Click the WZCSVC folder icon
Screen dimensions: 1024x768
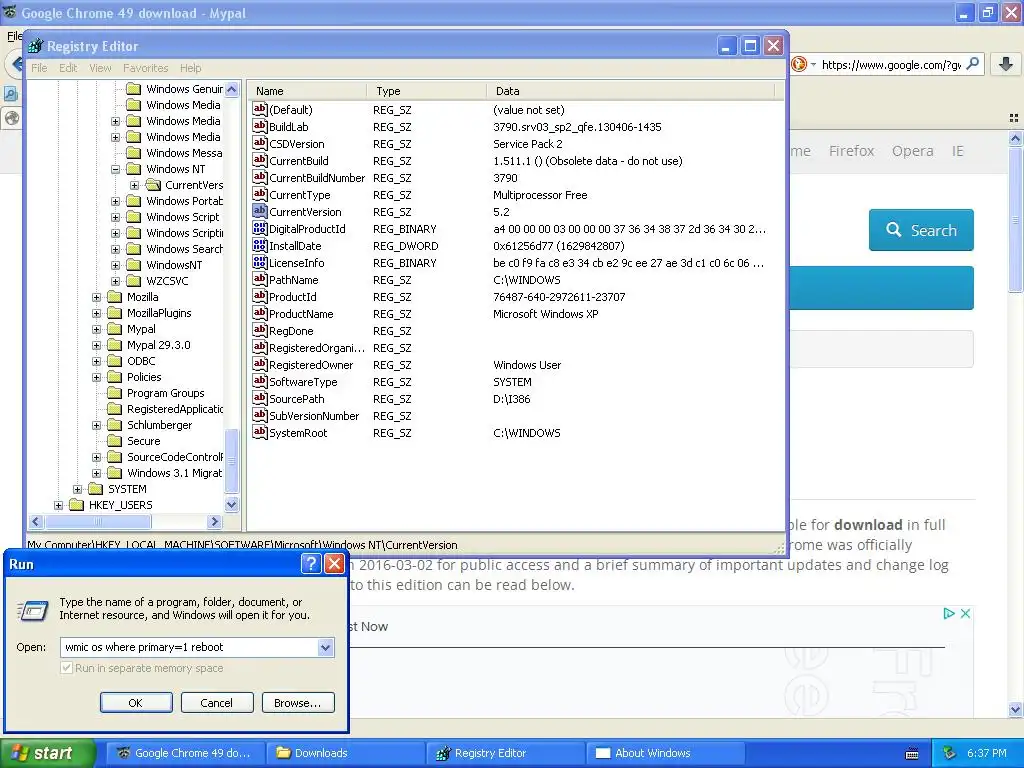pyautogui.click(x=134, y=281)
